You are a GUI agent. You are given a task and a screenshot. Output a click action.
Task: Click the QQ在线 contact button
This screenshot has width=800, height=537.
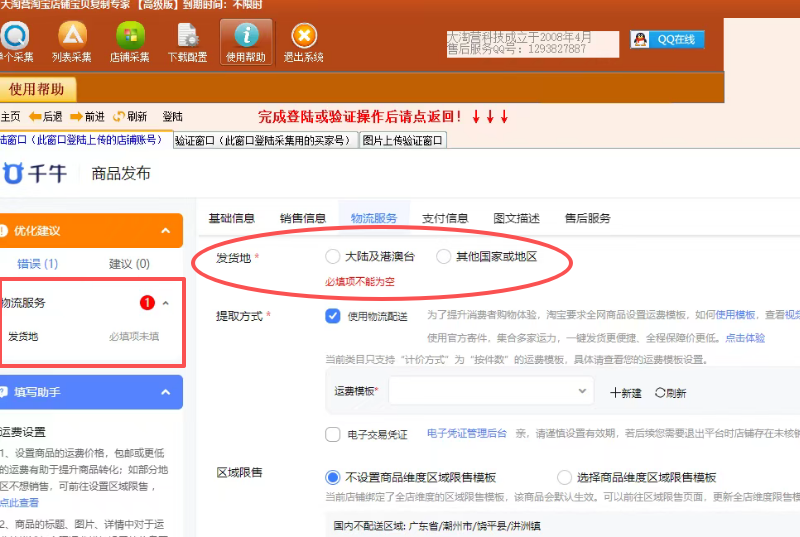pos(668,40)
